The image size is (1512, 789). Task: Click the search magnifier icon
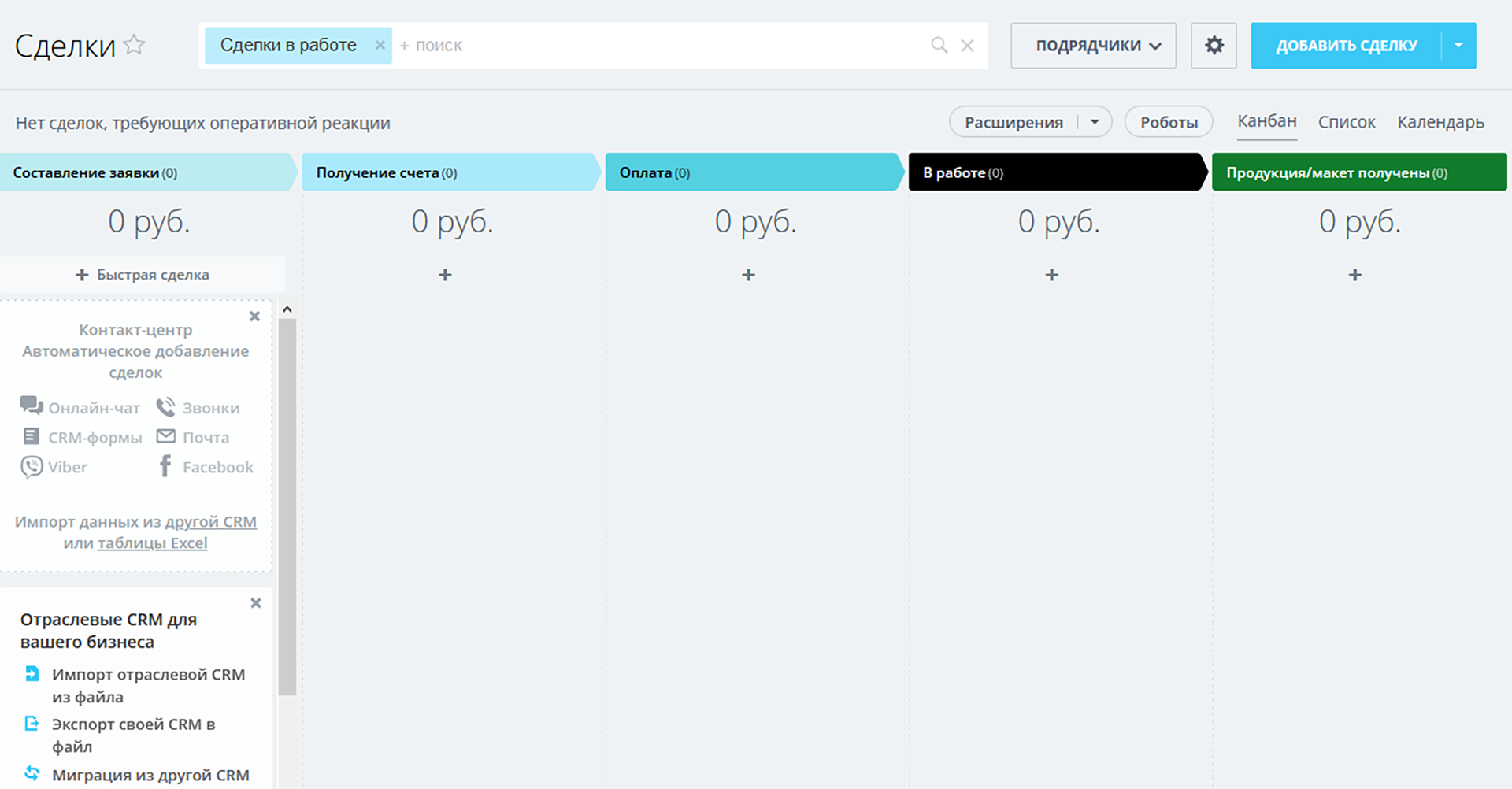[x=939, y=45]
